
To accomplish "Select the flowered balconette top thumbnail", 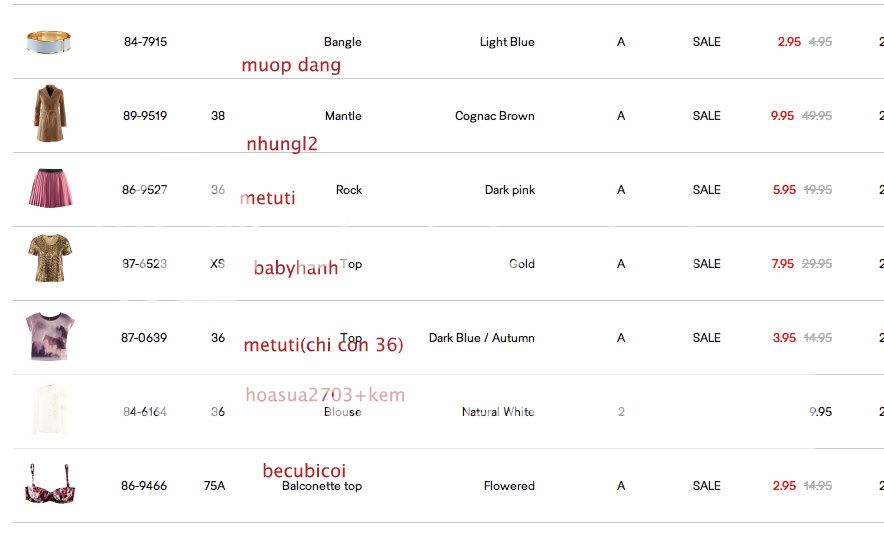I will (50, 485).
